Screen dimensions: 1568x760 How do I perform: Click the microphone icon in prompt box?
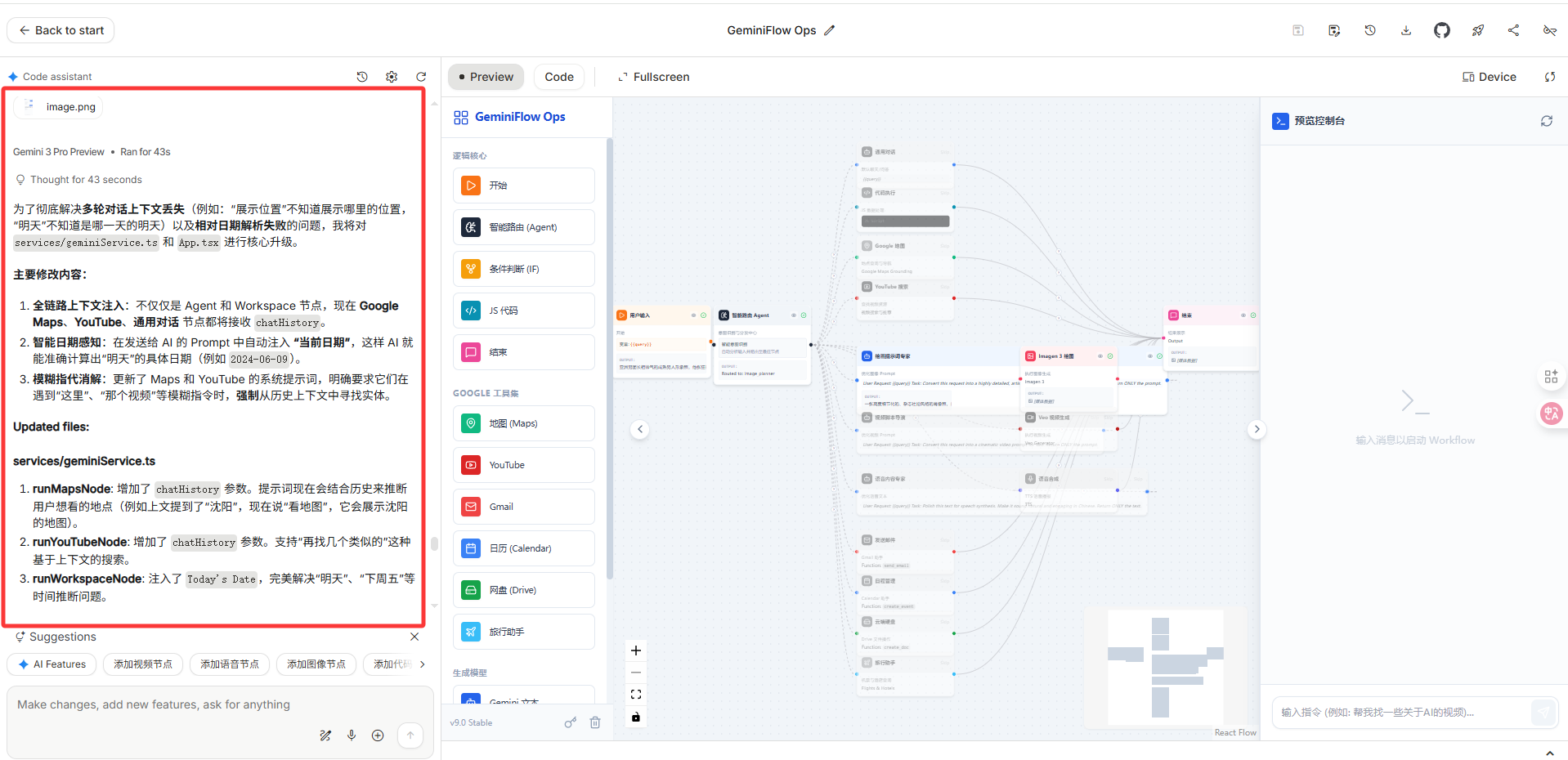[x=352, y=735]
